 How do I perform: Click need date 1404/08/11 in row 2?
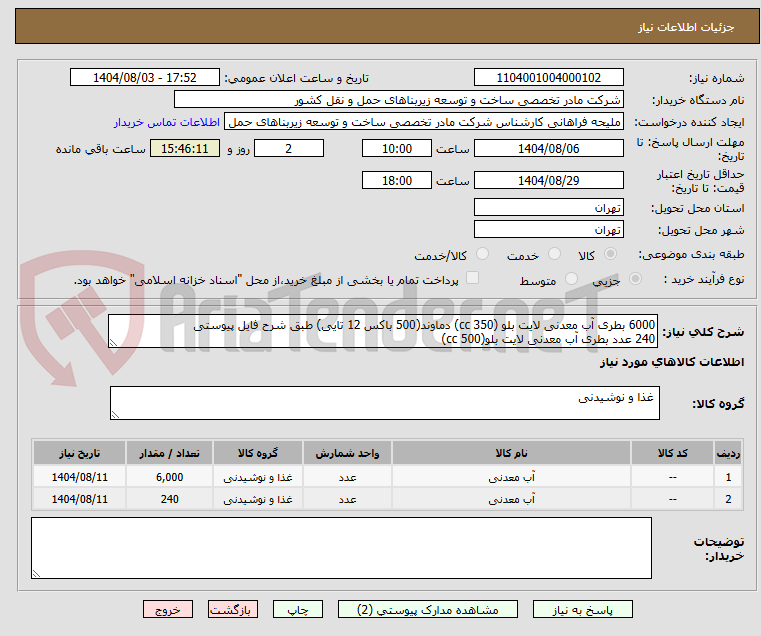coord(80,499)
